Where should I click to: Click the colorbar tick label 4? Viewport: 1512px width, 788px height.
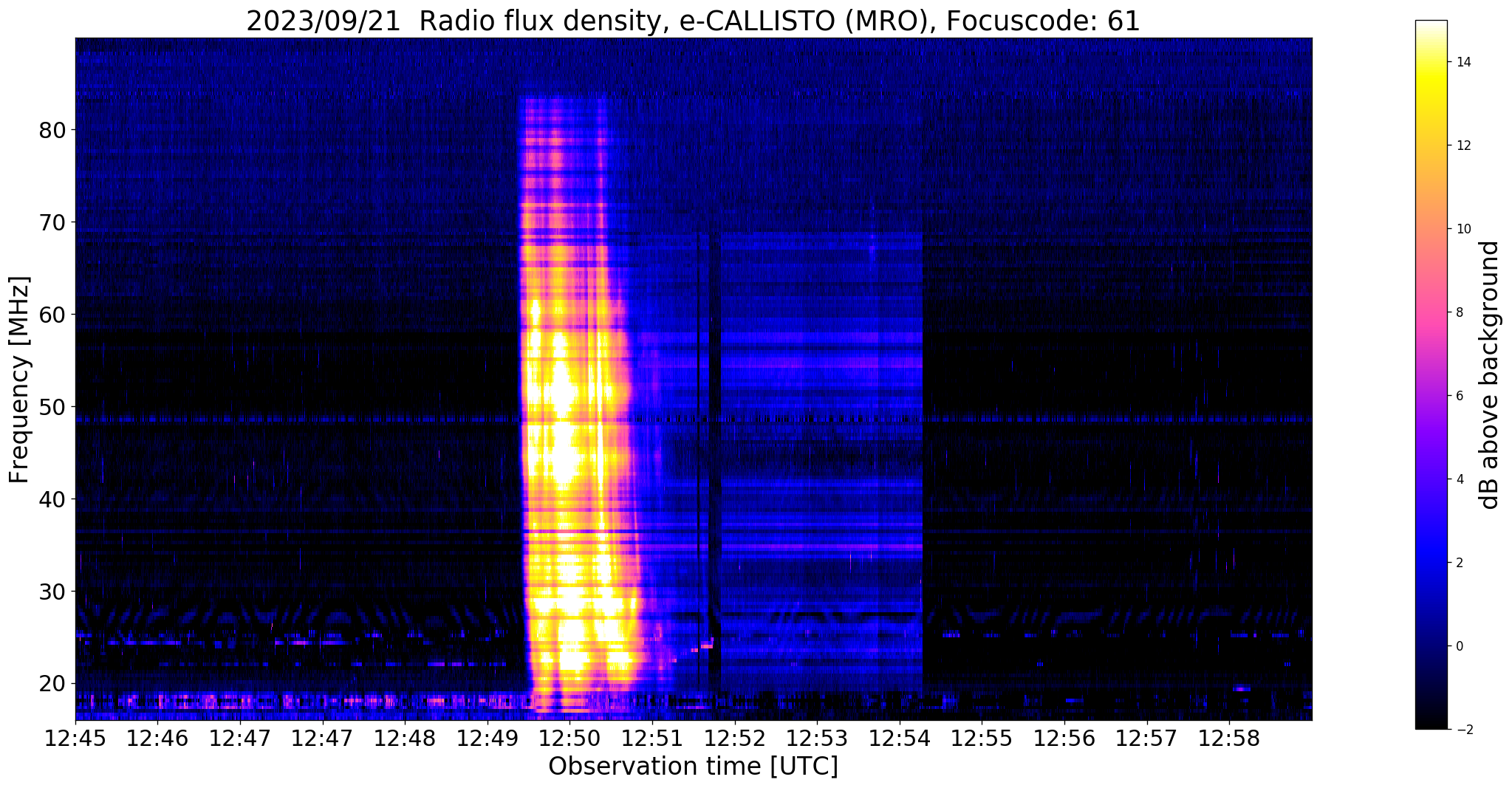click(x=1459, y=479)
